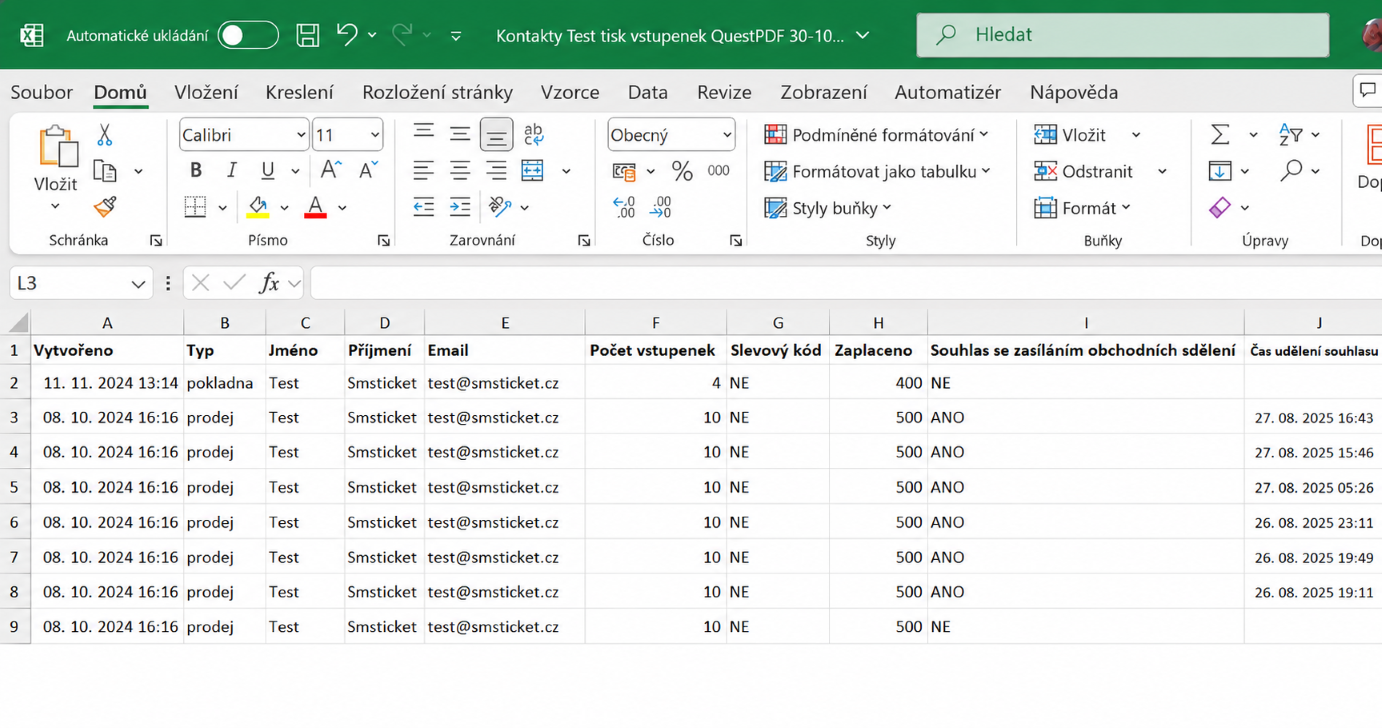Click the merge and center icon

pos(533,171)
